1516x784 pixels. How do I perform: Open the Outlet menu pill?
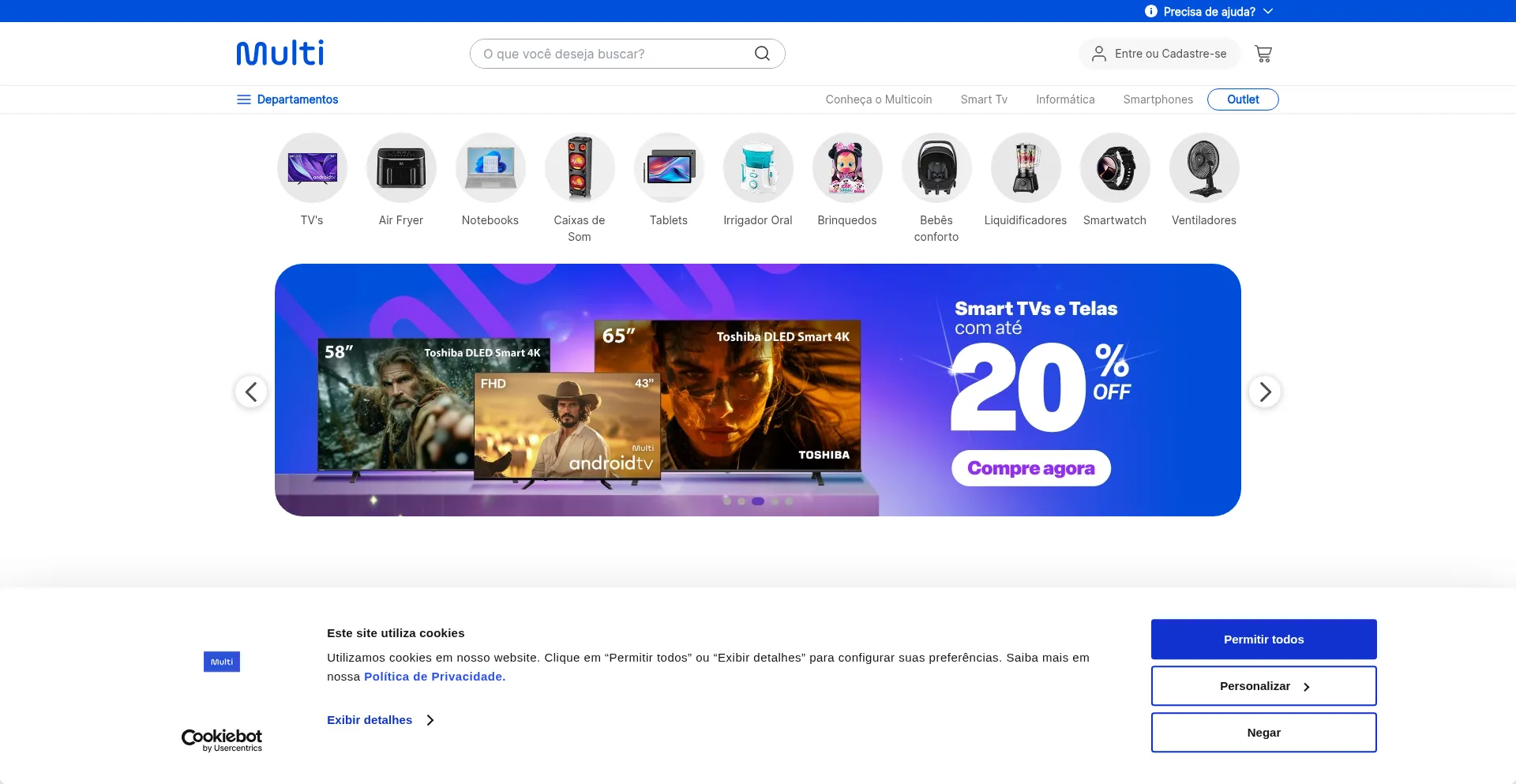click(1243, 99)
